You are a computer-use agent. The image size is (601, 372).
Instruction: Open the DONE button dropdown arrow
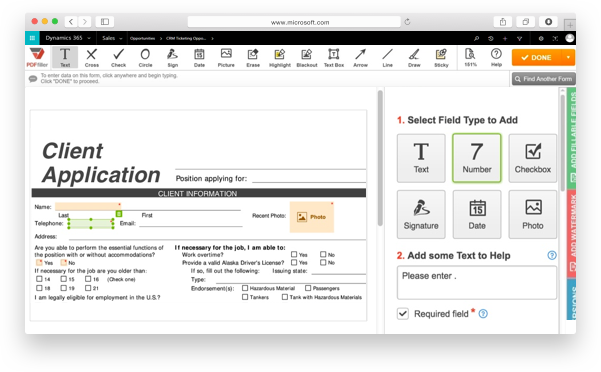568,57
